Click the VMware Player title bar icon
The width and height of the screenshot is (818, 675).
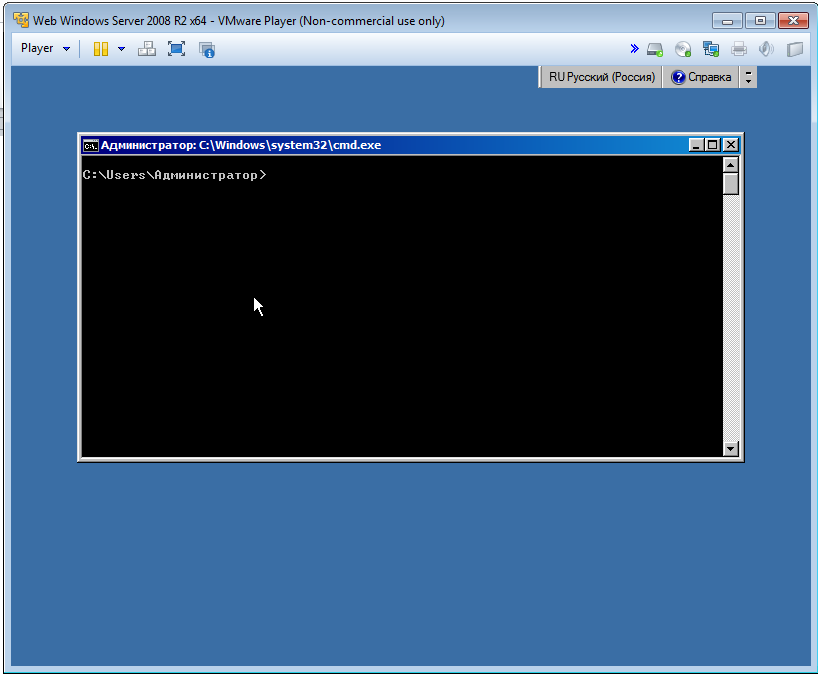(21, 20)
